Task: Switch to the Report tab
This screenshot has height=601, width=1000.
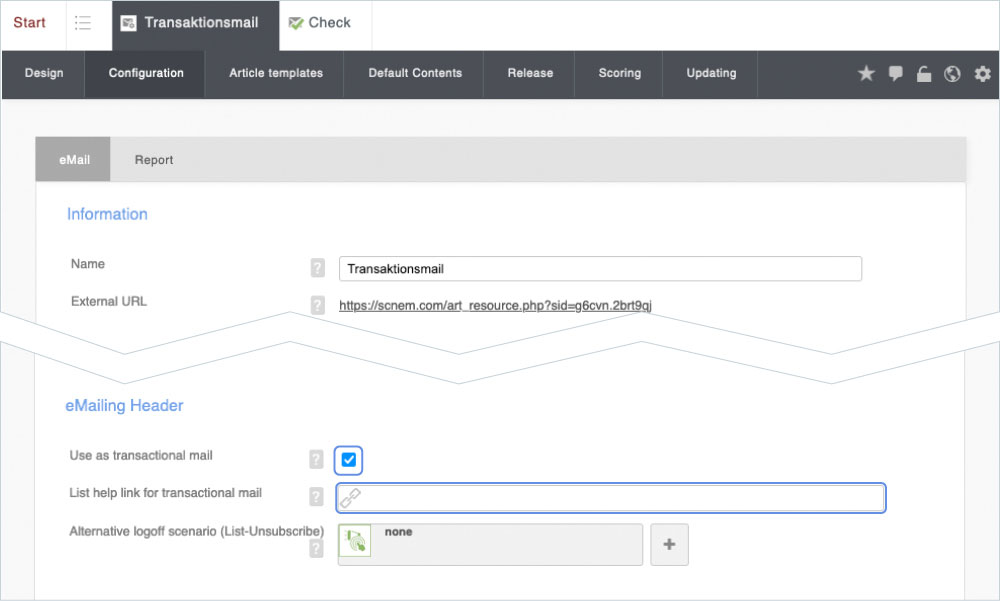Action: click(154, 160)
